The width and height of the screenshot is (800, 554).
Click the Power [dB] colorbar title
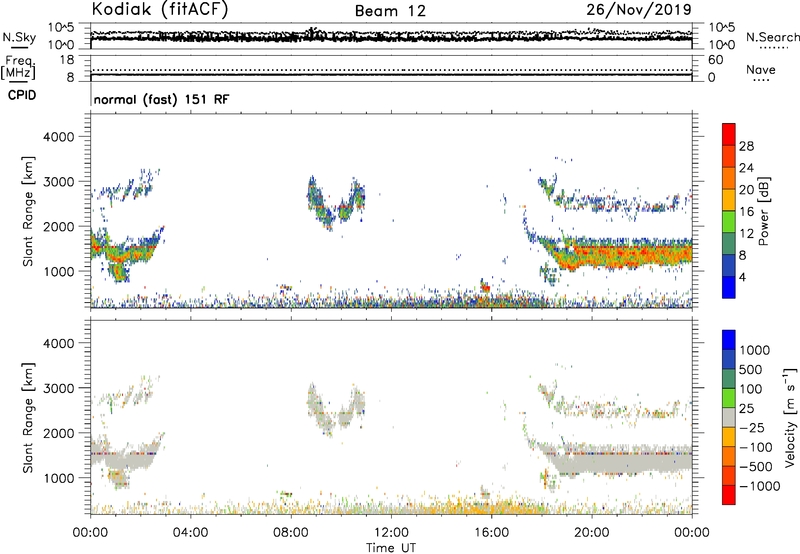[x=763, y=211]
